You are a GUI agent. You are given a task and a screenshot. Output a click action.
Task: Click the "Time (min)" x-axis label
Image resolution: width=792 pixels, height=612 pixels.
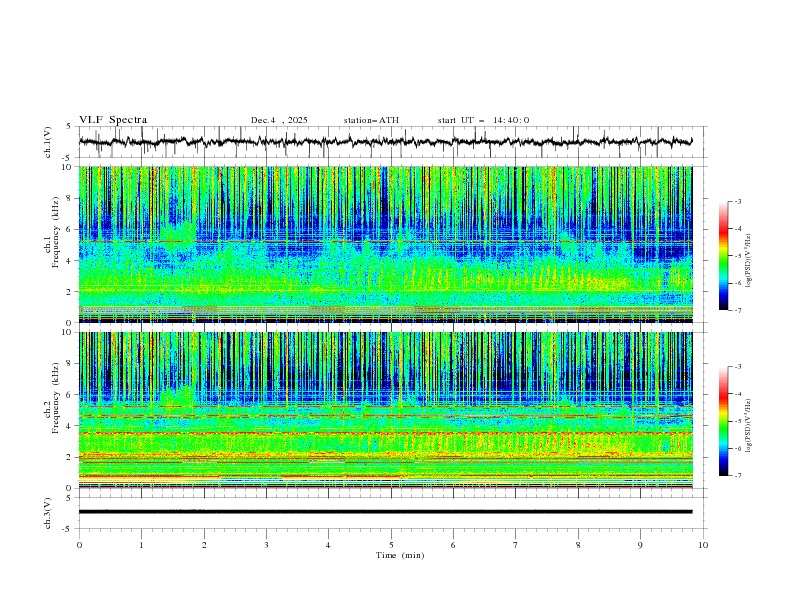[x=400, y=555]
